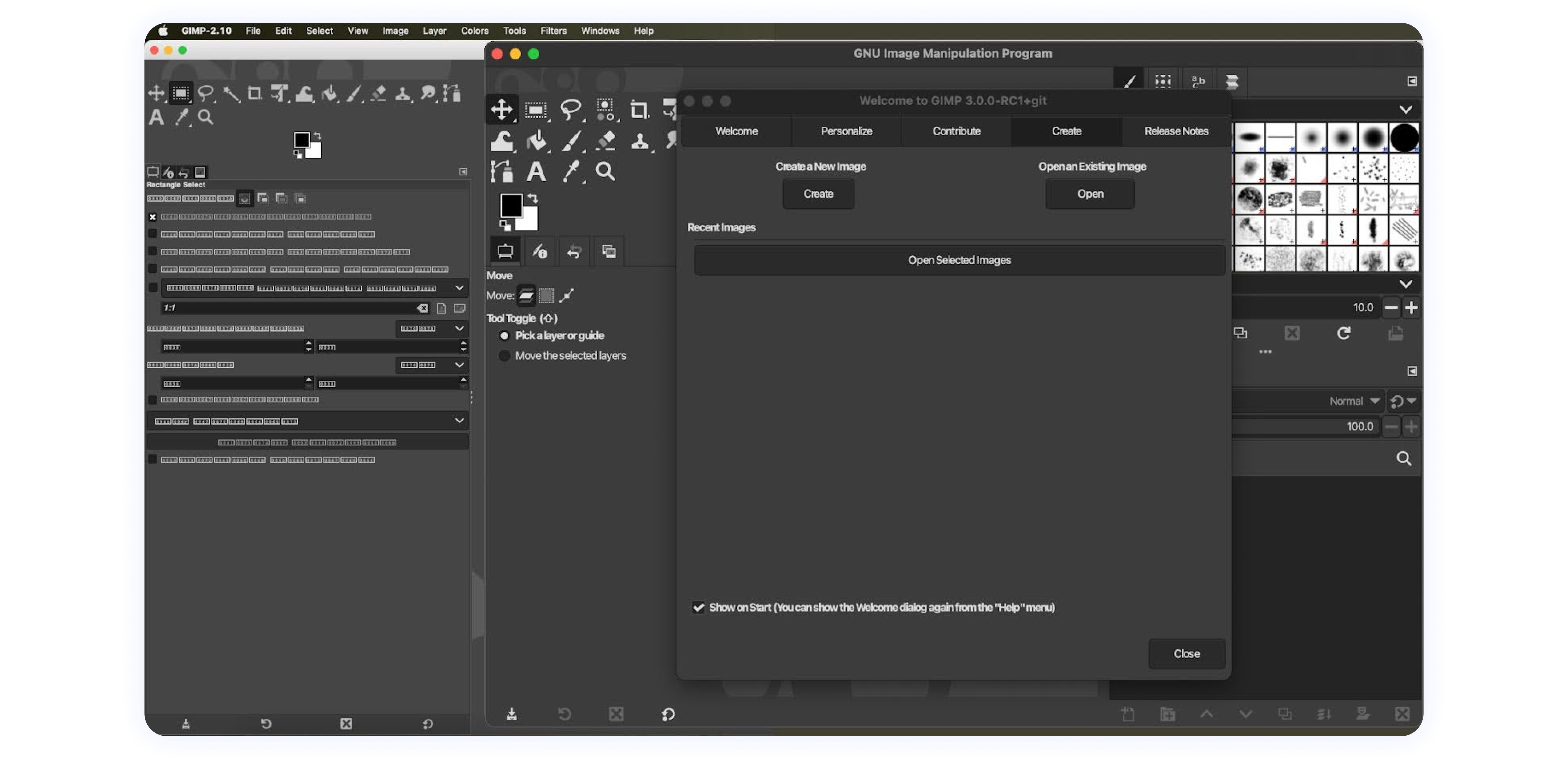This screenshot has width=1568, height=760.
Task: Select 'Pick a layer or guide' option
Action: tap(505, 335)
